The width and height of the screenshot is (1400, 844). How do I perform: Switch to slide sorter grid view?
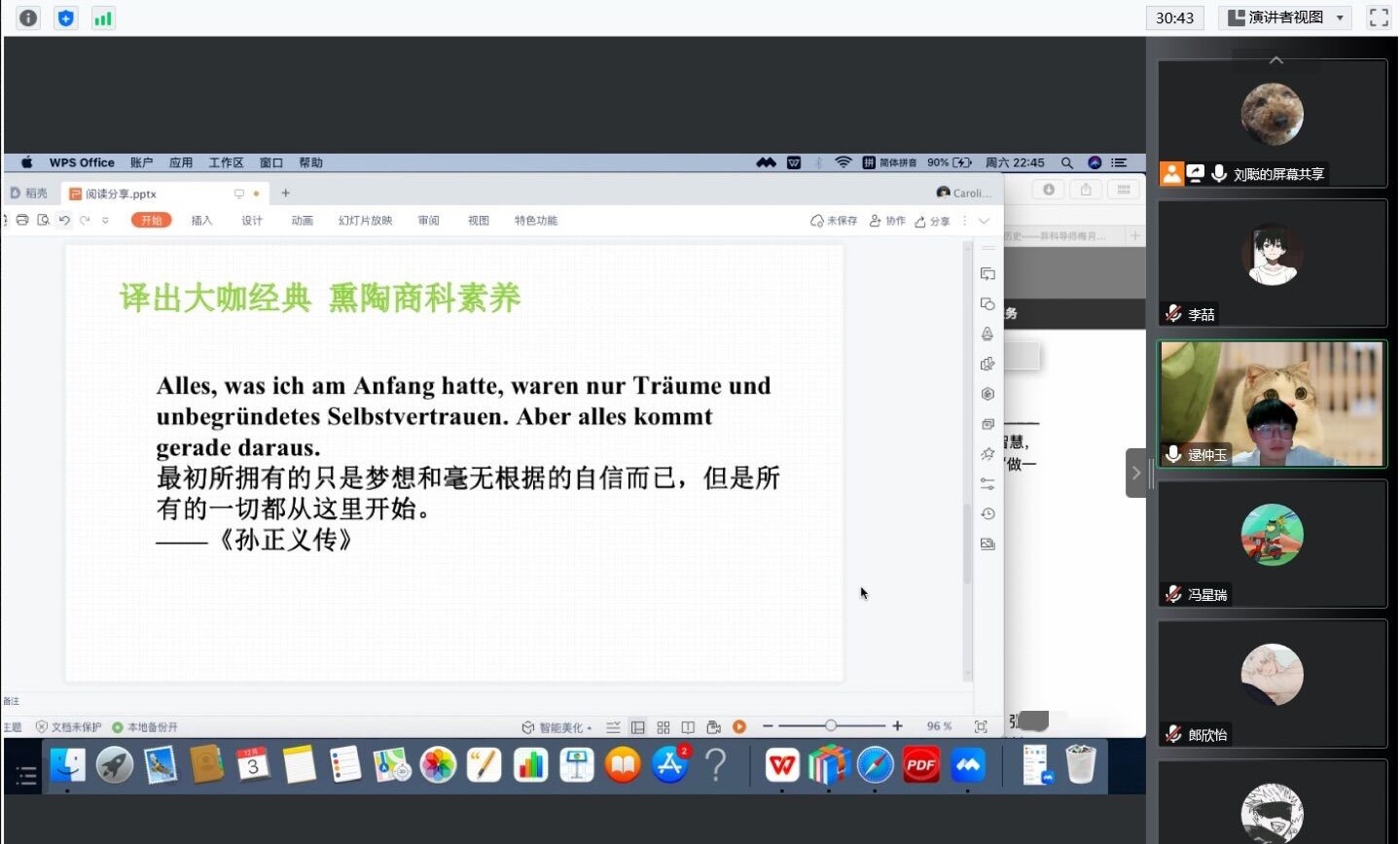(x=664, y=726)
